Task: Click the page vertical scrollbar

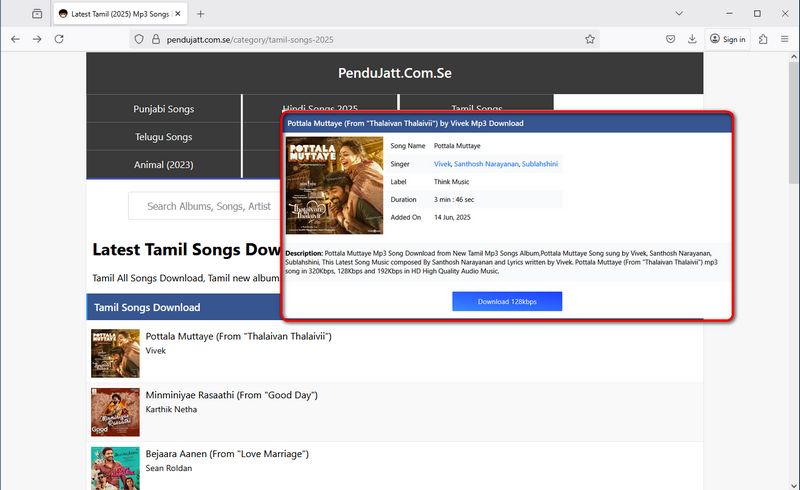Action: pos(794,122)
